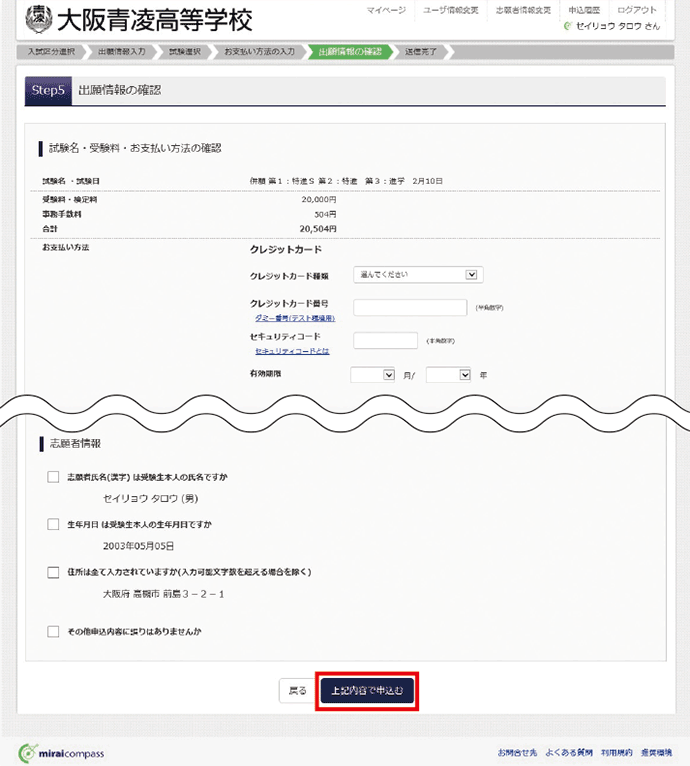
Task: Open 申込履歴 in the top menu
Action: (x=583, y=10)
